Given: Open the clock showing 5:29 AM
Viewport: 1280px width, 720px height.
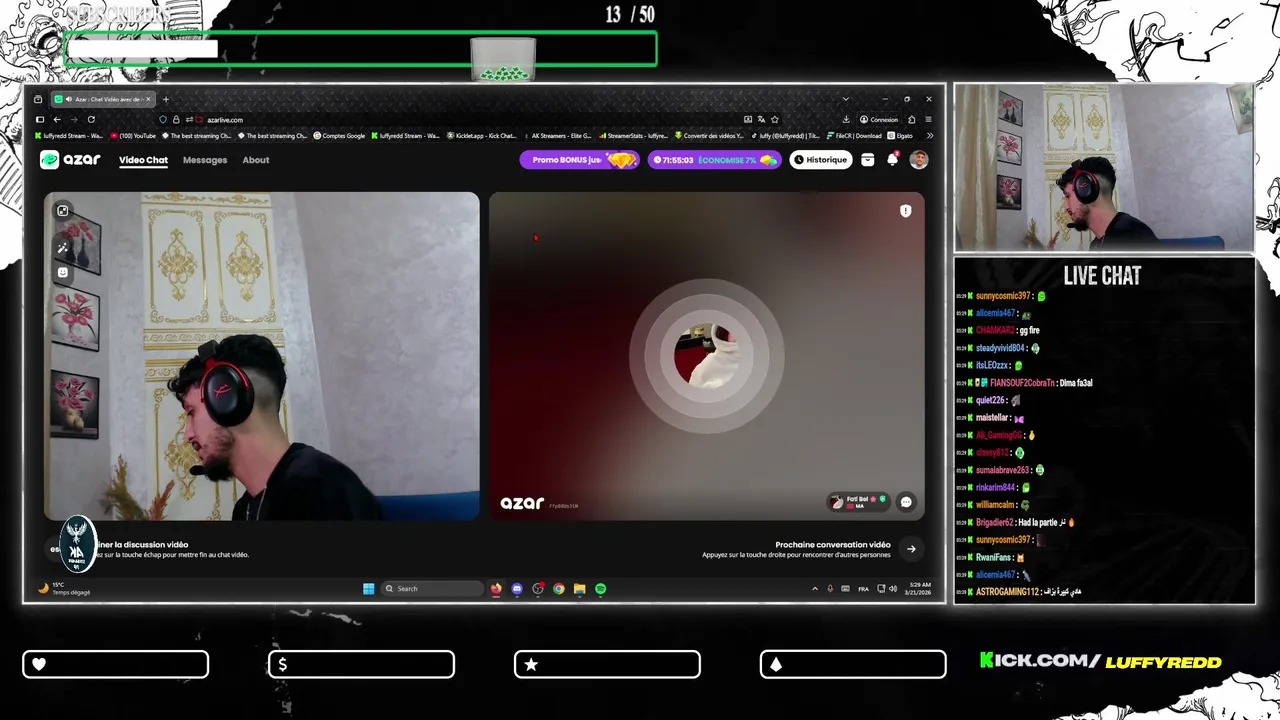Looking at the screenshot, I should pos(920,589).
